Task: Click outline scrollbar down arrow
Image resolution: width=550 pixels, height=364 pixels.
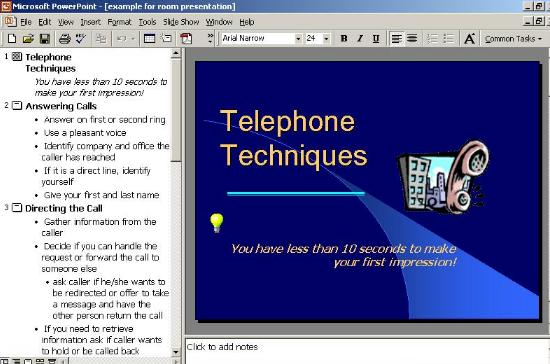Action: [x=176, y=351]
